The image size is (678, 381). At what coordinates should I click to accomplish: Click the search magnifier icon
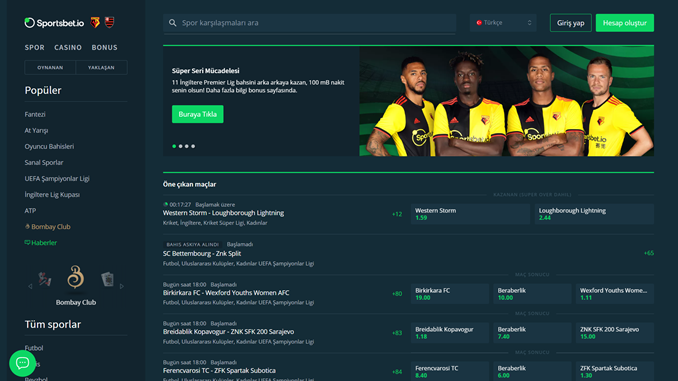pyautogui.click(x=173, y=22)
